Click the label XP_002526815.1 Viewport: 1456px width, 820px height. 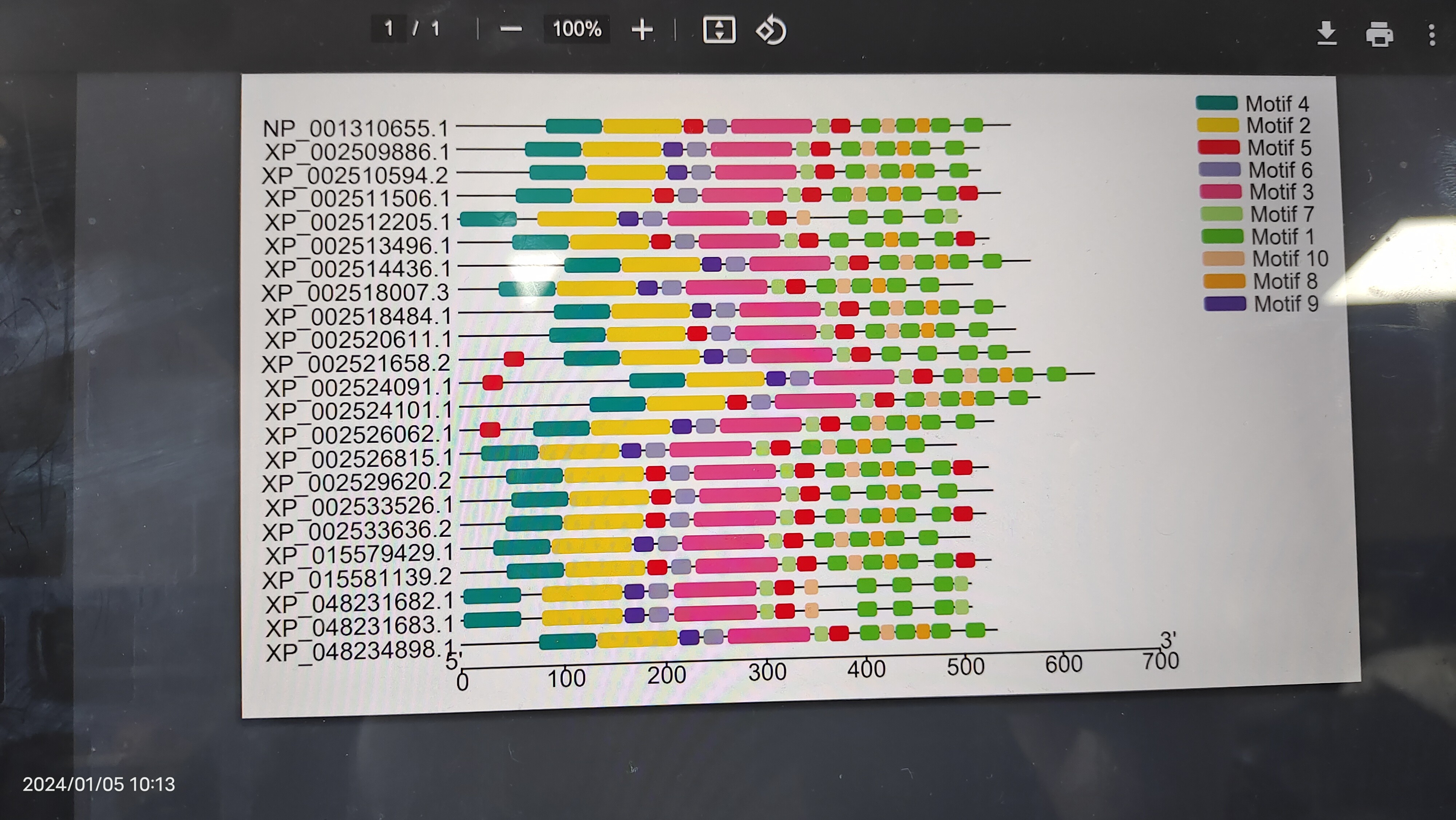pos(359,459)
